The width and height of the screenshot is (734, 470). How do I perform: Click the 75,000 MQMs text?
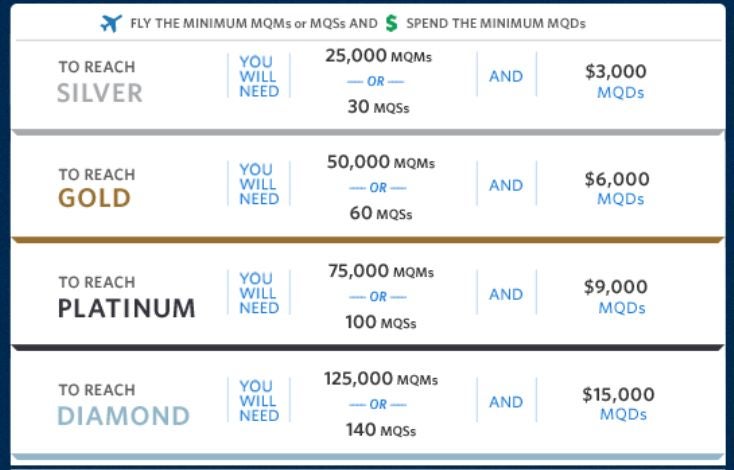[381, 272]
